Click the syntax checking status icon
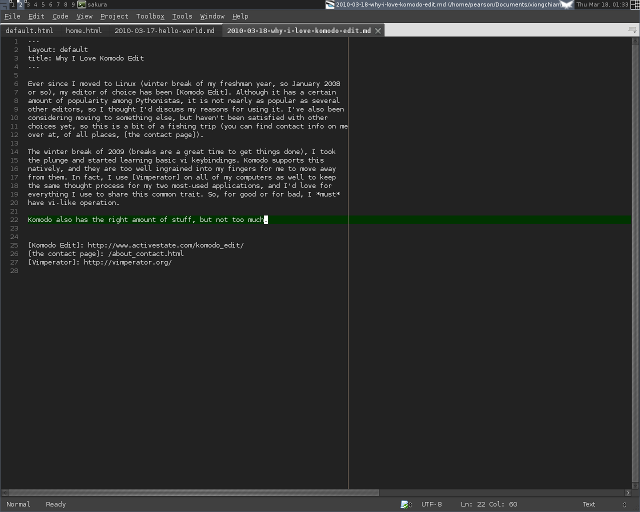The image size is (640, 512). tap(405, 505)
